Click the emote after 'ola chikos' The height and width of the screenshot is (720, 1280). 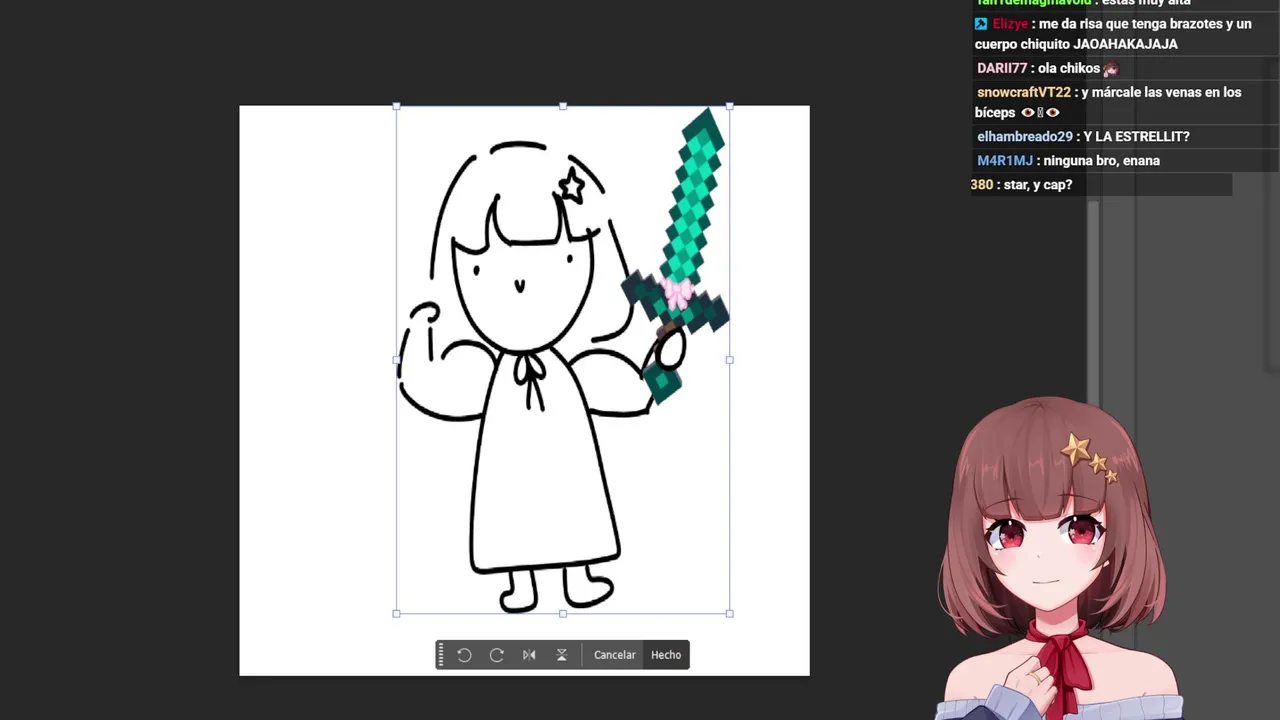click(x=1111, y=69)
